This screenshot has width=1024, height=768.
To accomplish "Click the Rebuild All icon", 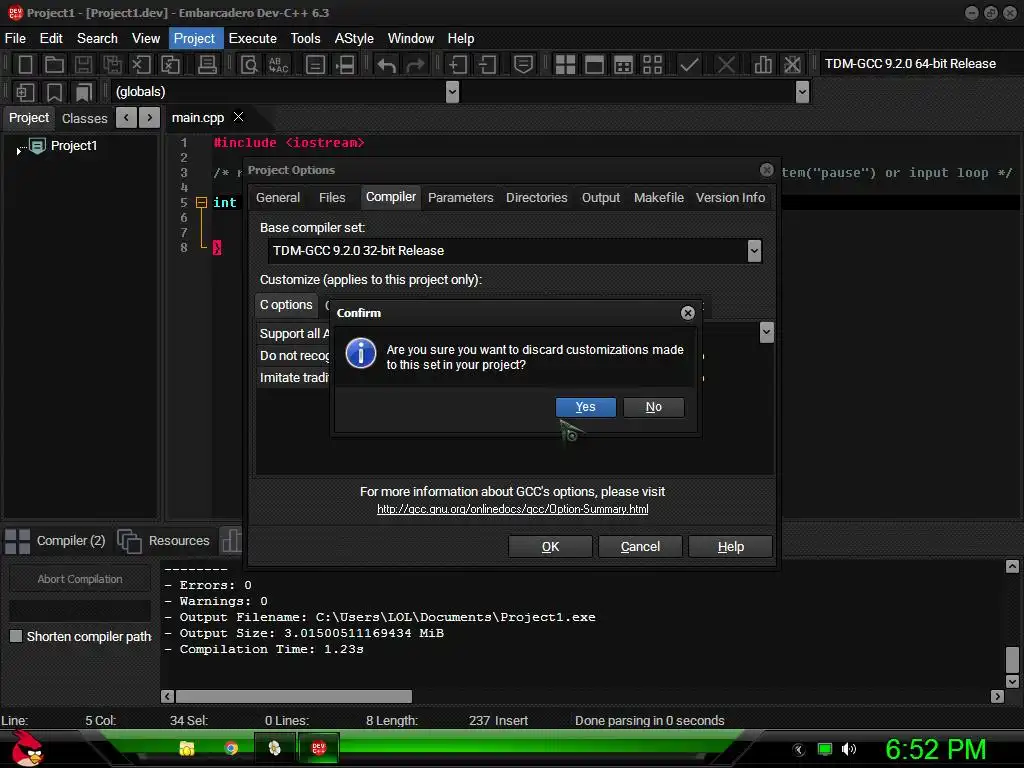I will click(652, 64).
